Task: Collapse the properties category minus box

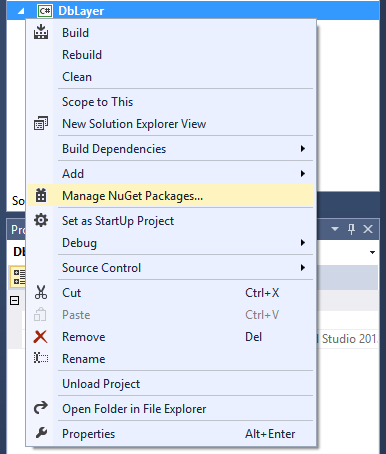Action: coord(14,301)
